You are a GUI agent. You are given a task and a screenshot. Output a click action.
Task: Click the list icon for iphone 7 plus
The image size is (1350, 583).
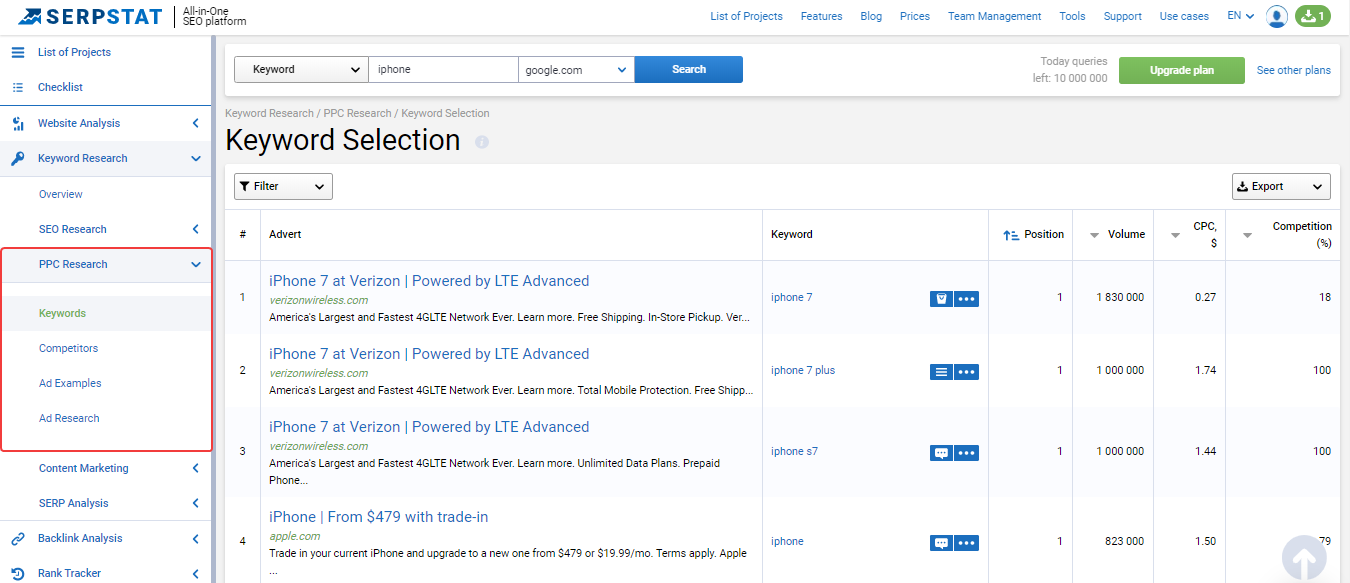point(941,371)
